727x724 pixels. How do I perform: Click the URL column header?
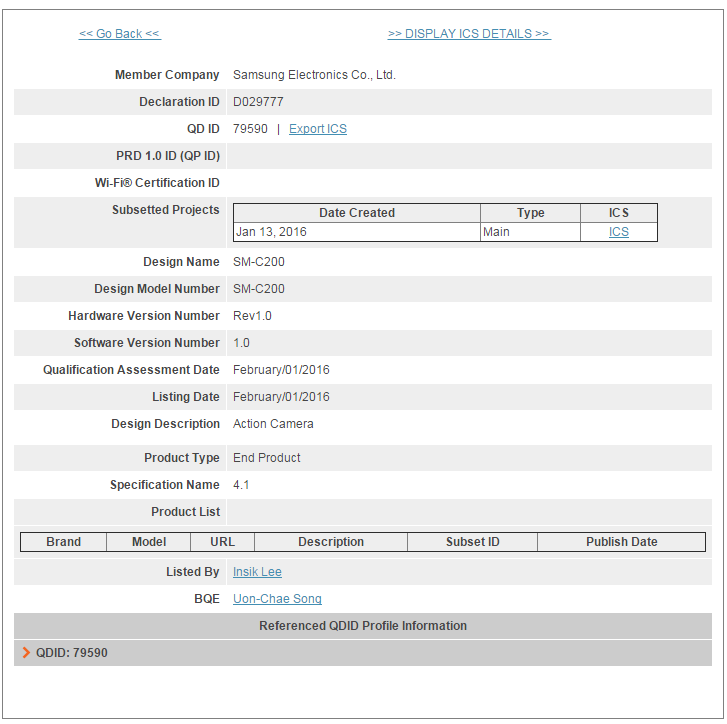click(222, 542)
